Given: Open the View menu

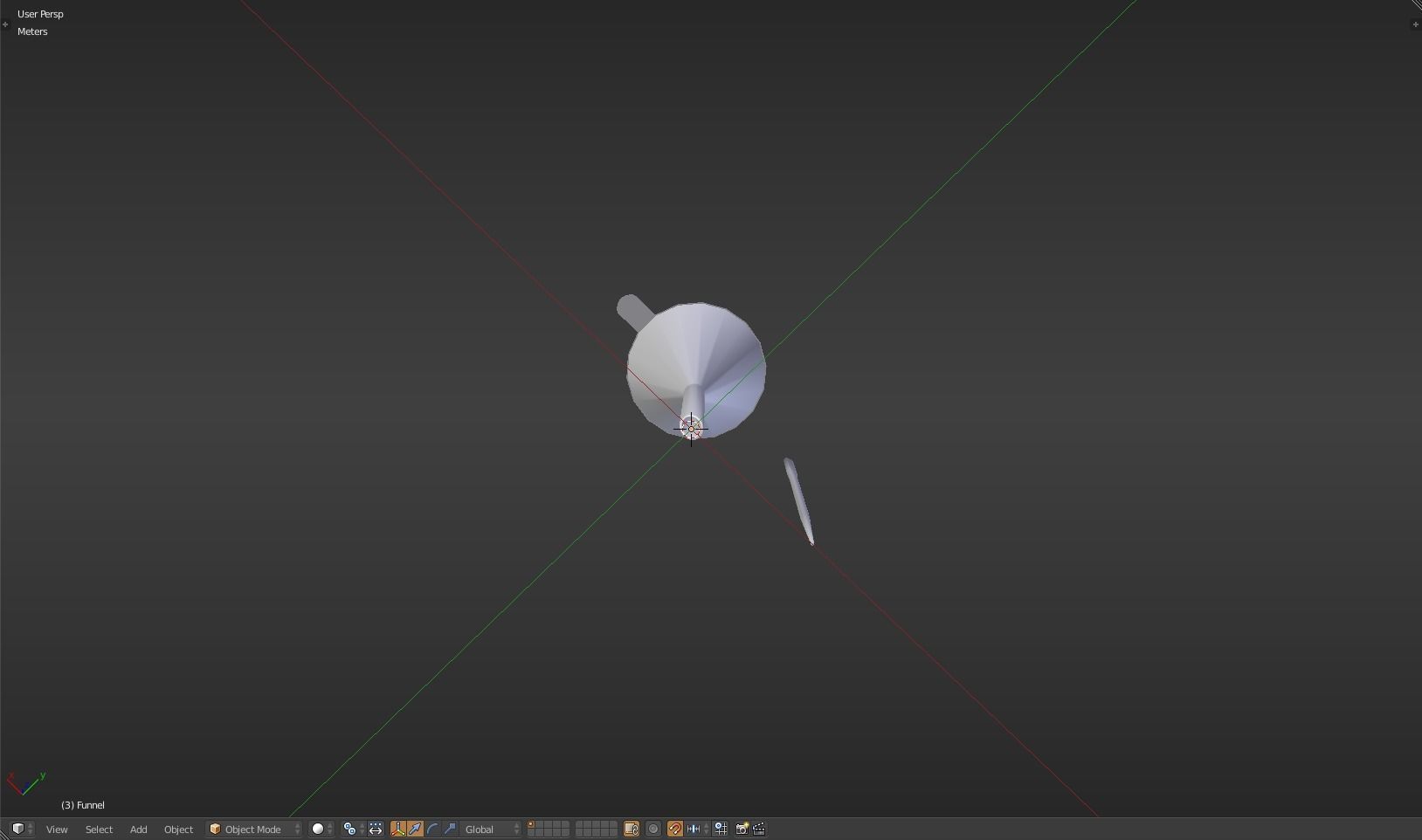Looking at the screenshot, I should point(57,829).
